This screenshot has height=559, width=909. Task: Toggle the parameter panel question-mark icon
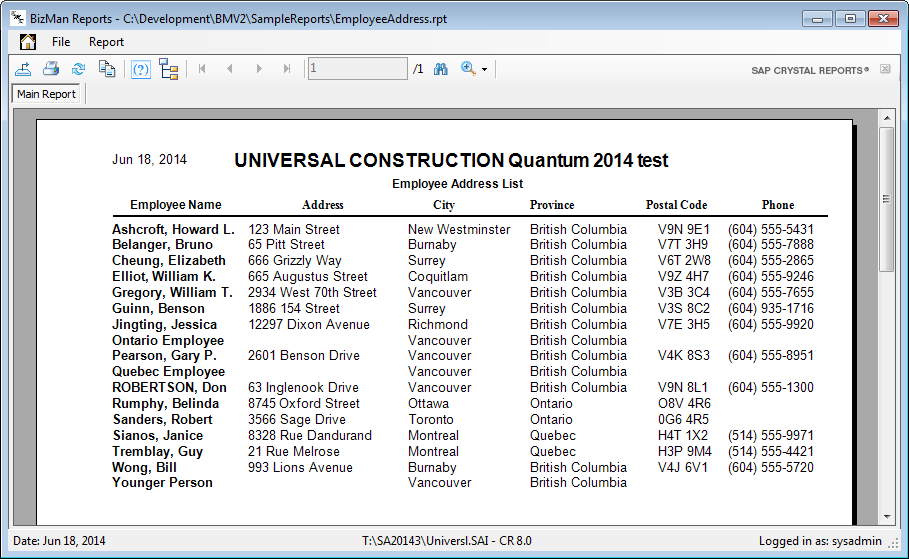141,70
